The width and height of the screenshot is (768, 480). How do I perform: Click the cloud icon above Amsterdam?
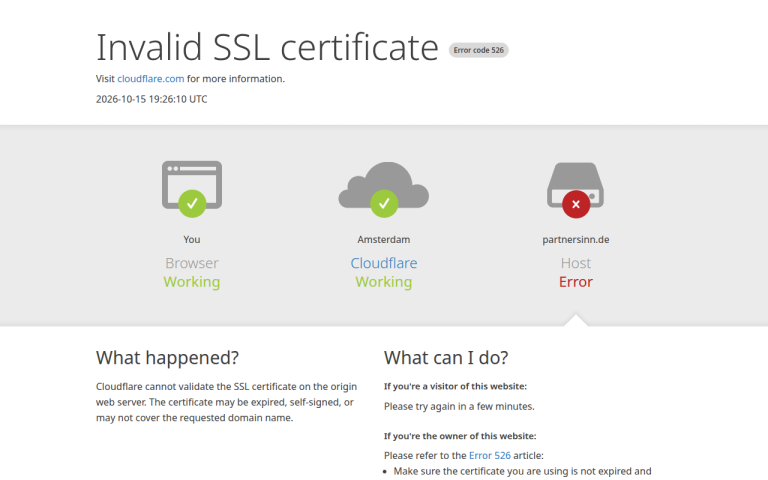[384, 190]
